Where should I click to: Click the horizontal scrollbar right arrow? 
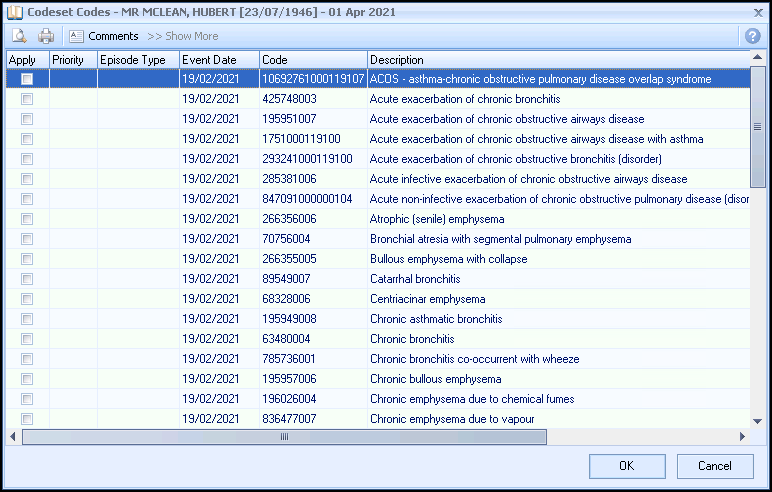click(742, 437)
